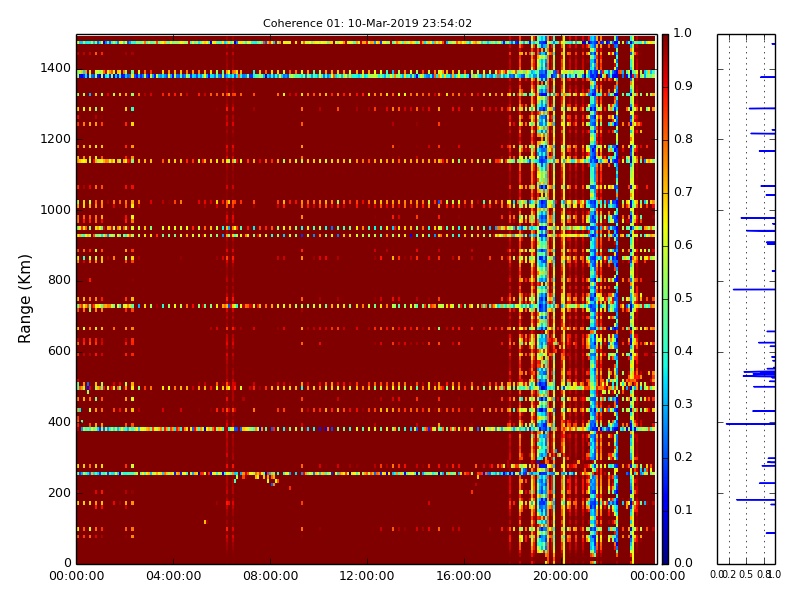Click the 20:00:00 time axis label
The width and height of the screenshot is (800, 600).
click(x=561, y=576)
